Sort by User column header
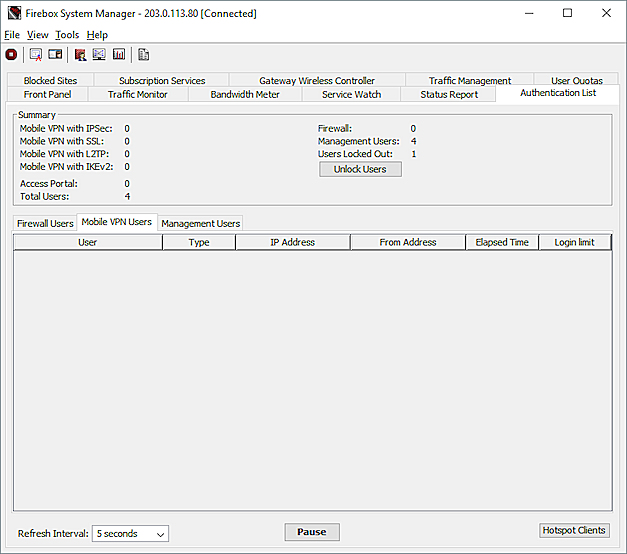Image resolution: width=627 pixels, height=554 pixels. 88,242
